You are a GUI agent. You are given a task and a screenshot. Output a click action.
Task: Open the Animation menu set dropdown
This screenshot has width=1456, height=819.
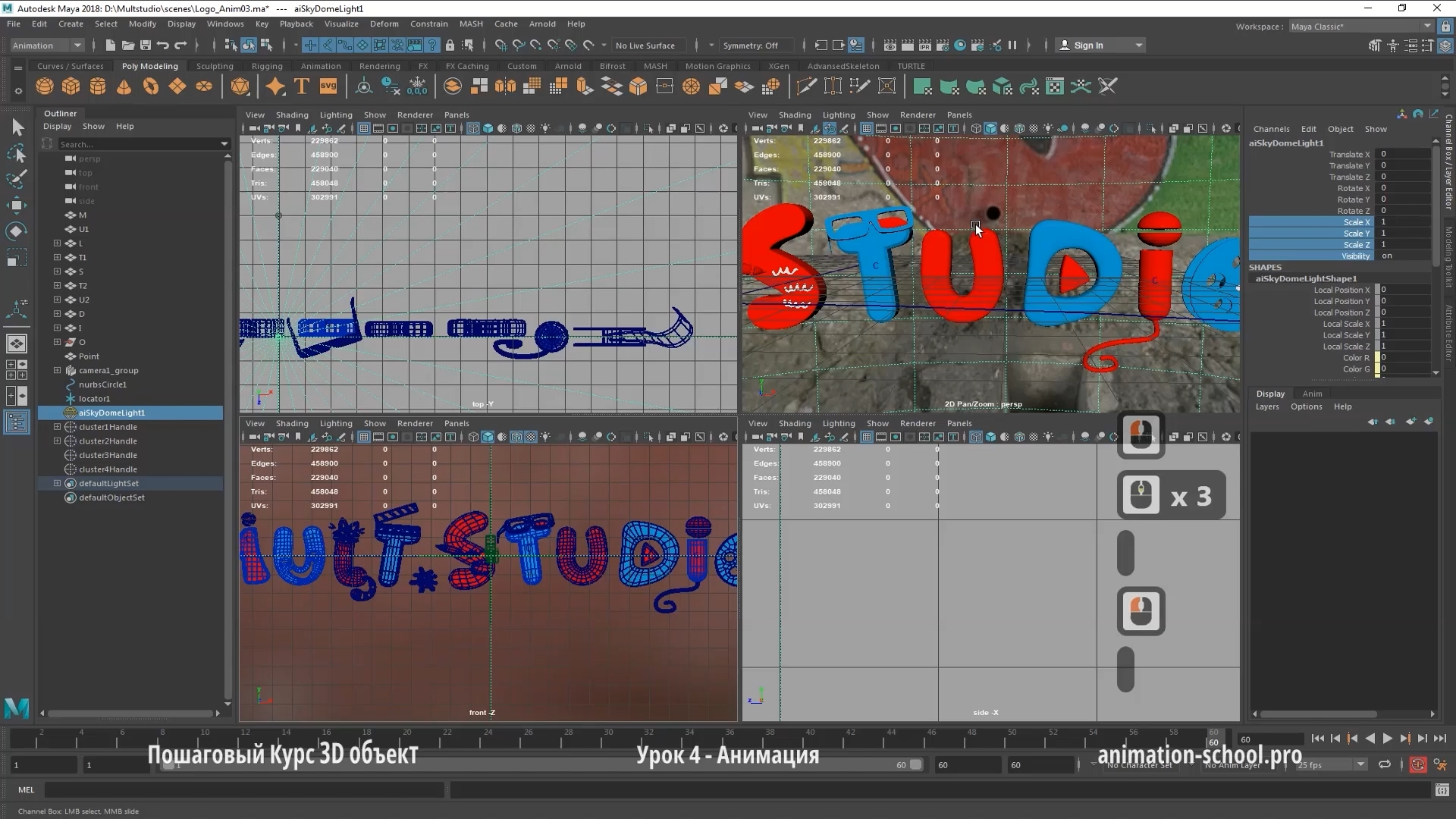pyautogui.click(x=47, y=45)
